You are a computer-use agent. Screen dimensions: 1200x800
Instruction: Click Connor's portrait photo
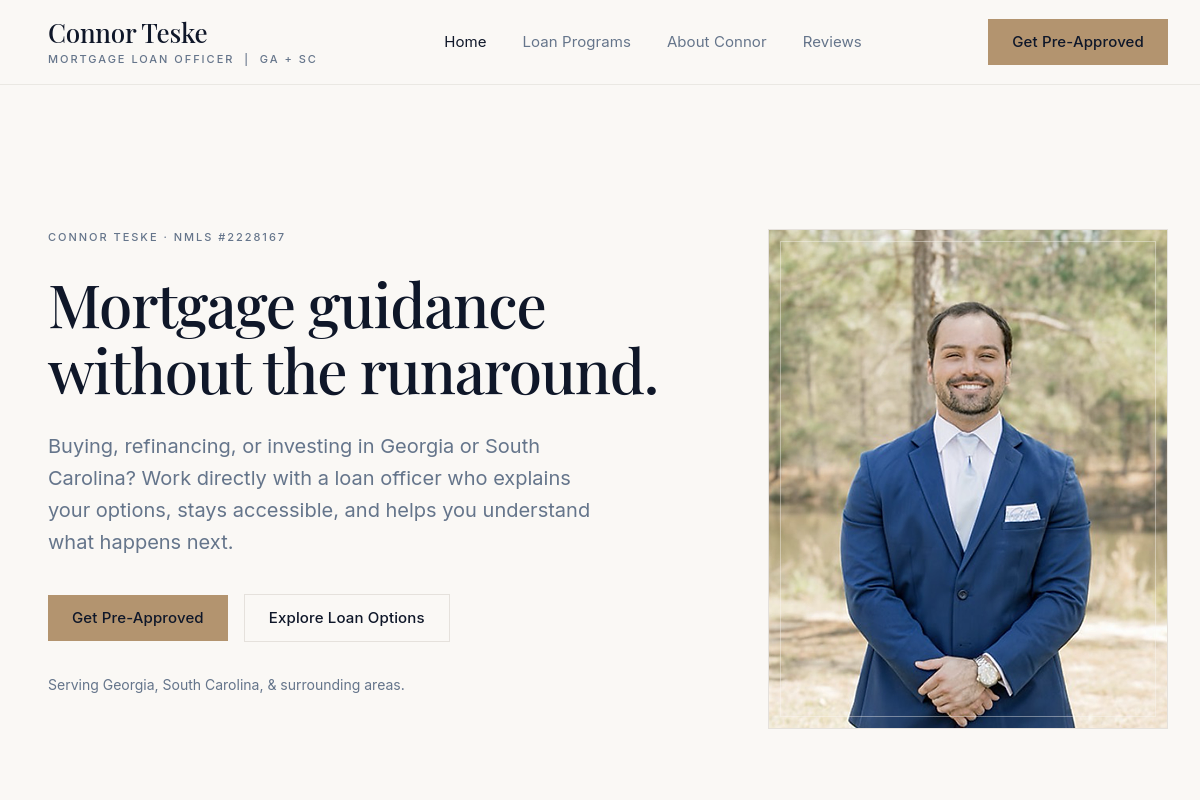point(968,479)
